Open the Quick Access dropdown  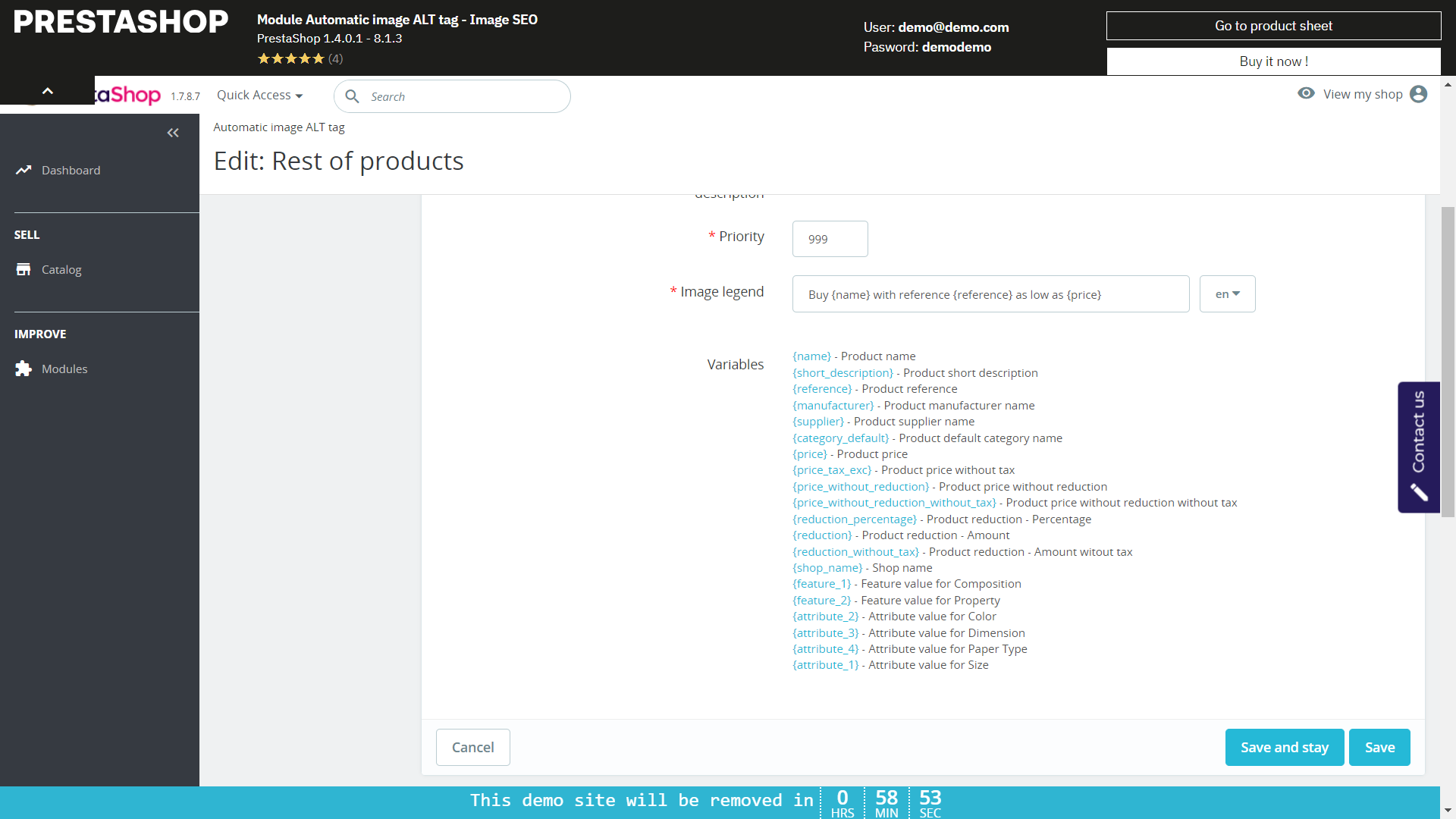coord(259,95)
